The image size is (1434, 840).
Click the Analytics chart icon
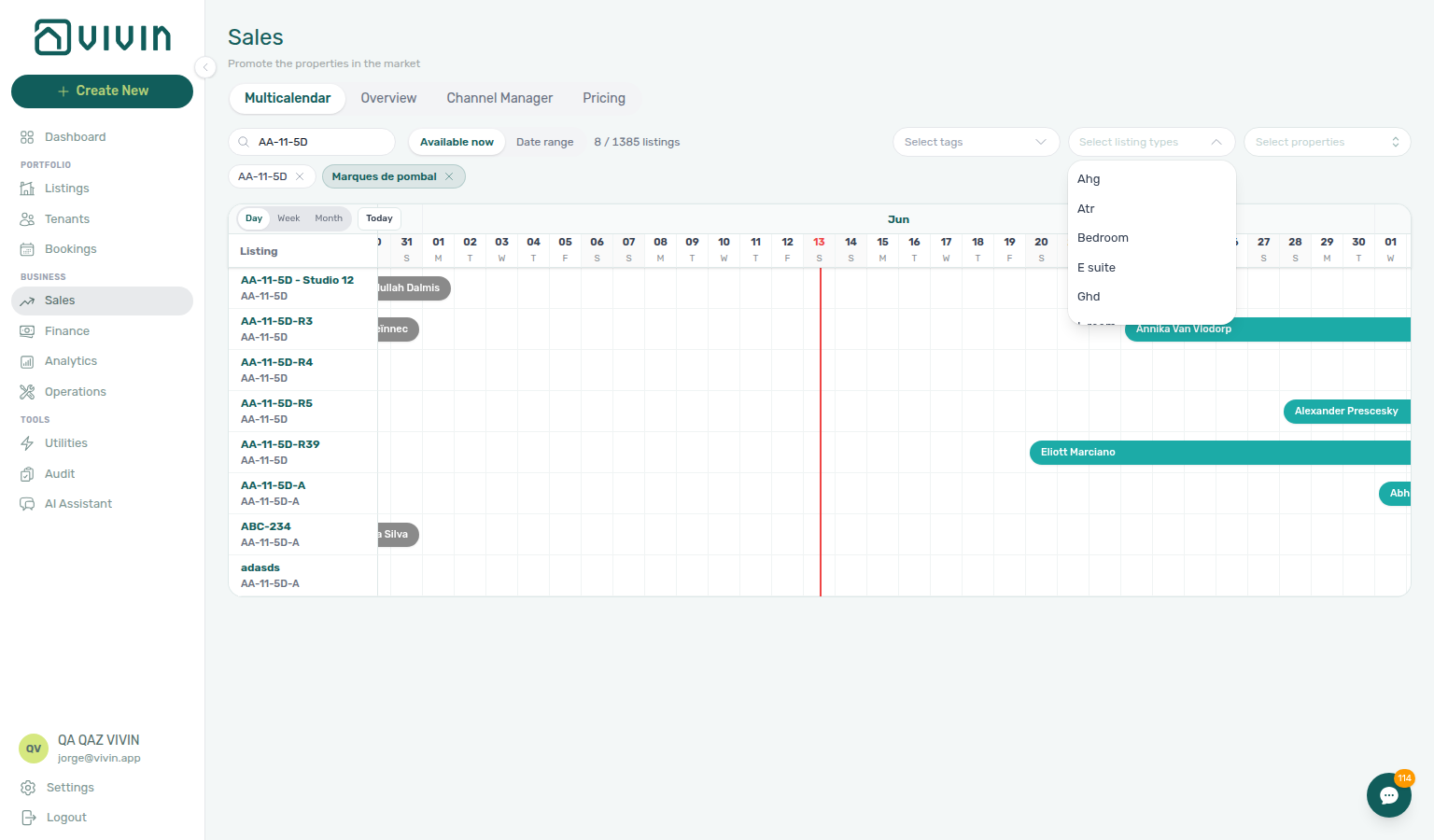point(27,361)
